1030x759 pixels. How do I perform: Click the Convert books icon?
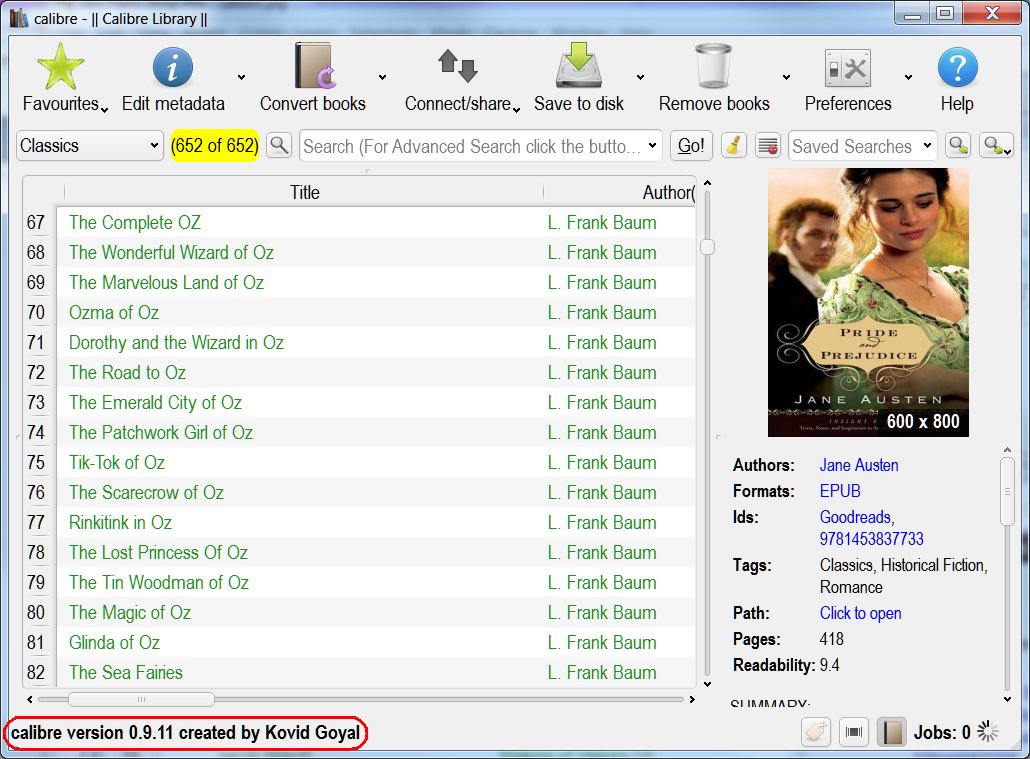[x=315, y=66]
